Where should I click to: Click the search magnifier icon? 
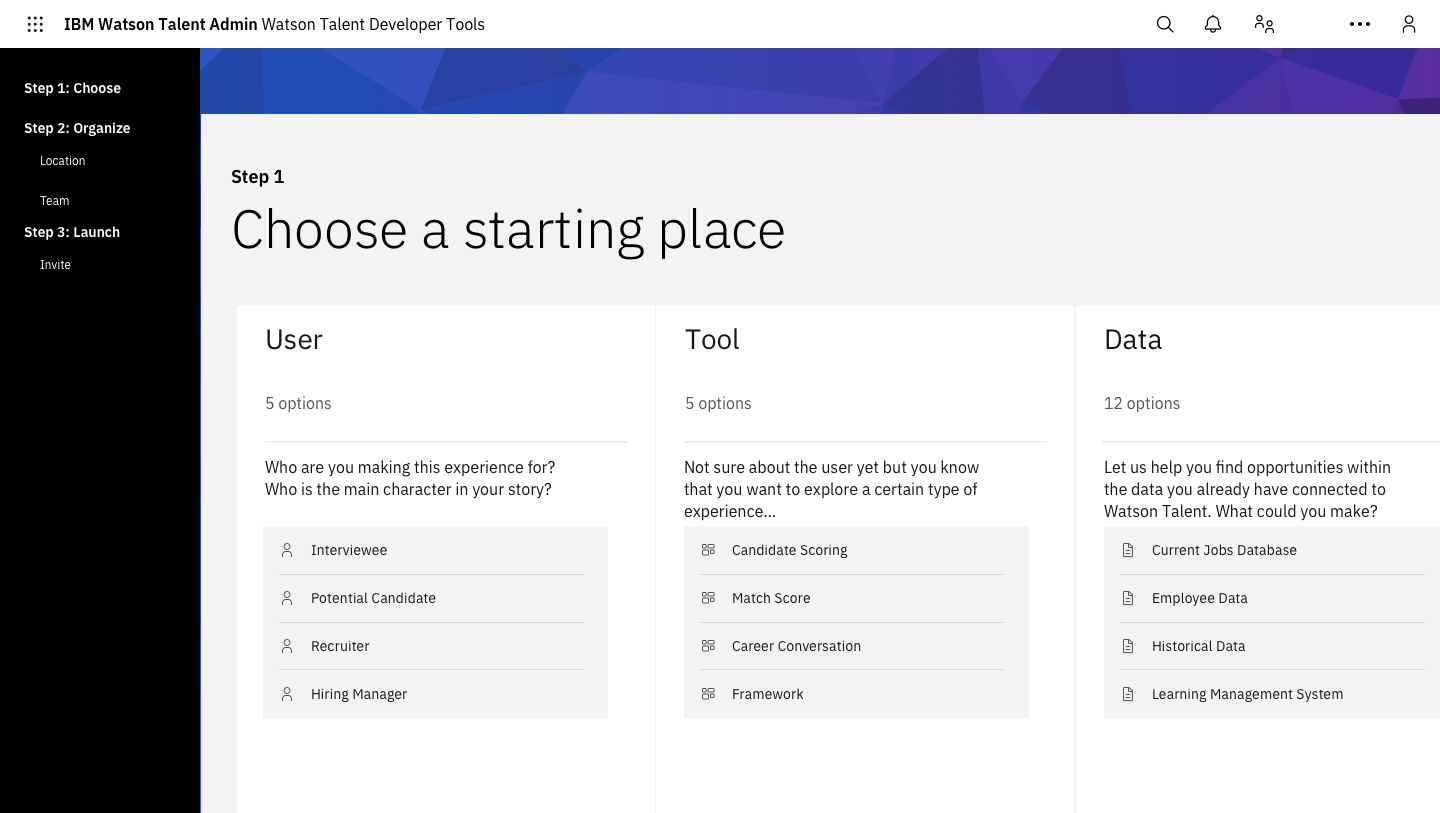tap(1165, 24)
